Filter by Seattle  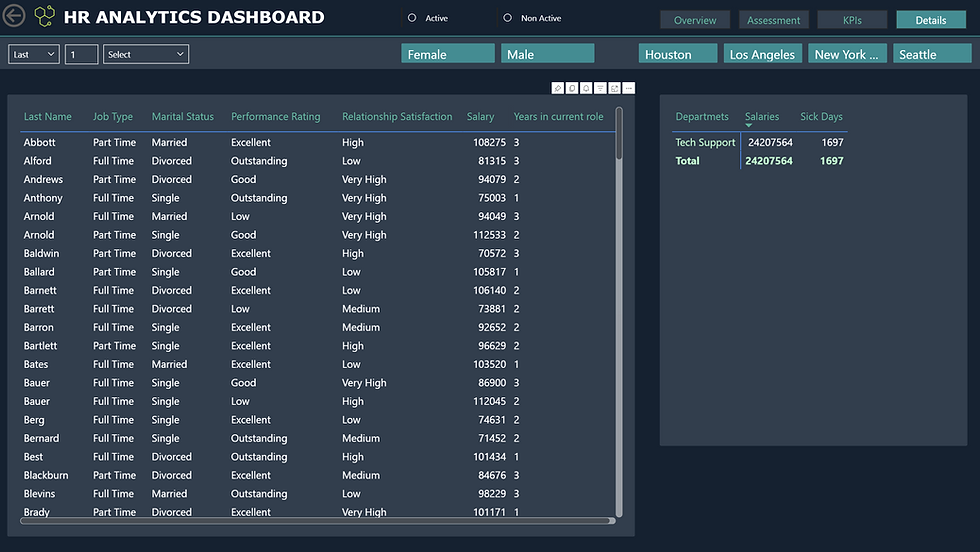click(932, 54)
